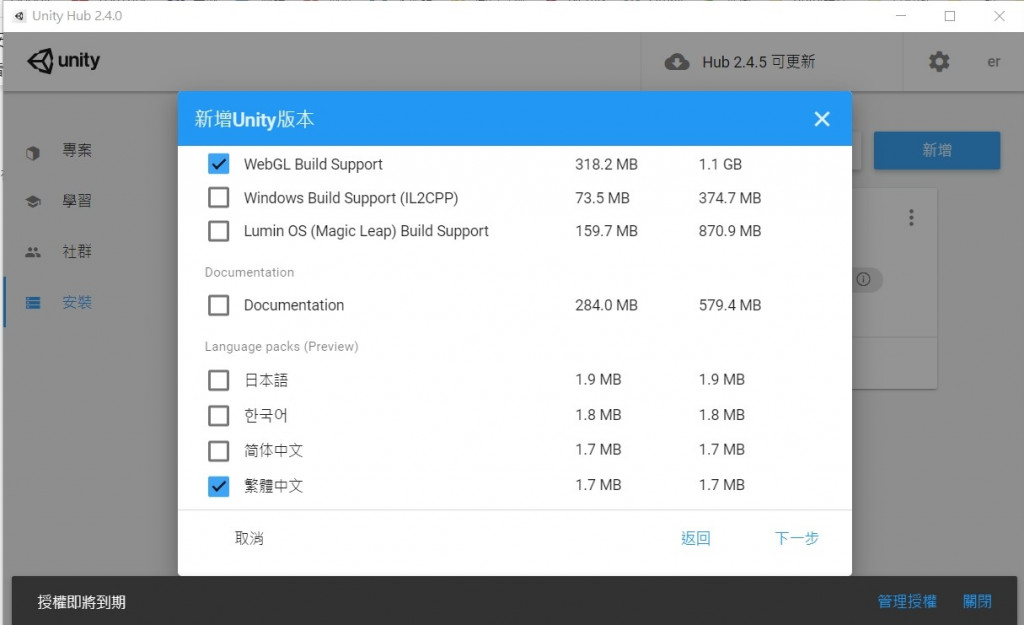Open the 社群 community tab
Image resolution: width=1024 pixels, height=625 pixels.
pos(77,251)
